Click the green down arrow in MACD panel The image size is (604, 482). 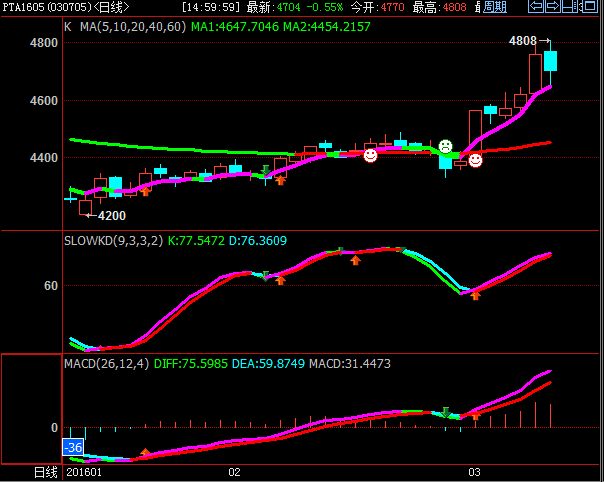coord(445,412)
